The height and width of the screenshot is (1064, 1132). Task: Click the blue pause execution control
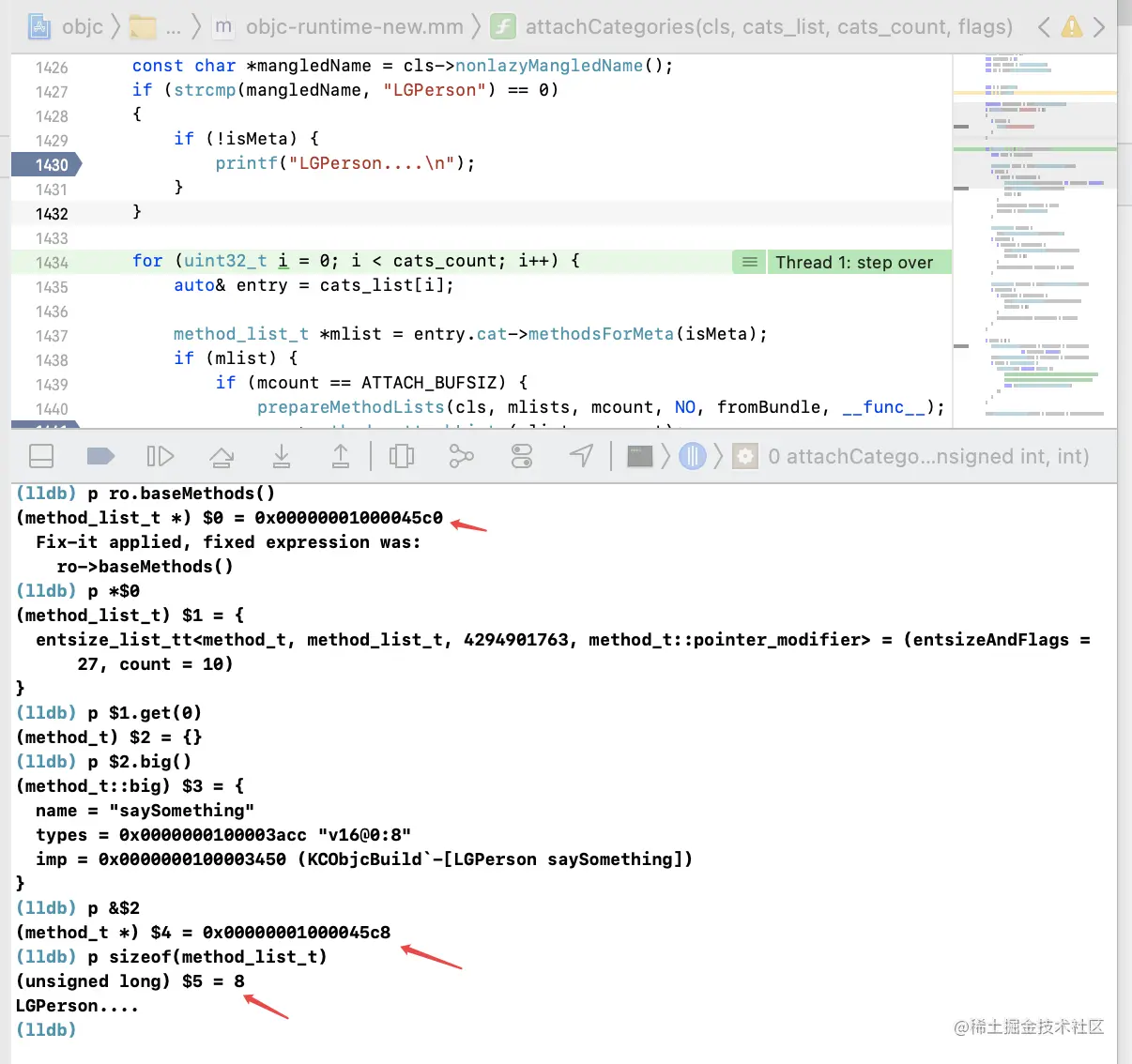click(x=692, y=456)
